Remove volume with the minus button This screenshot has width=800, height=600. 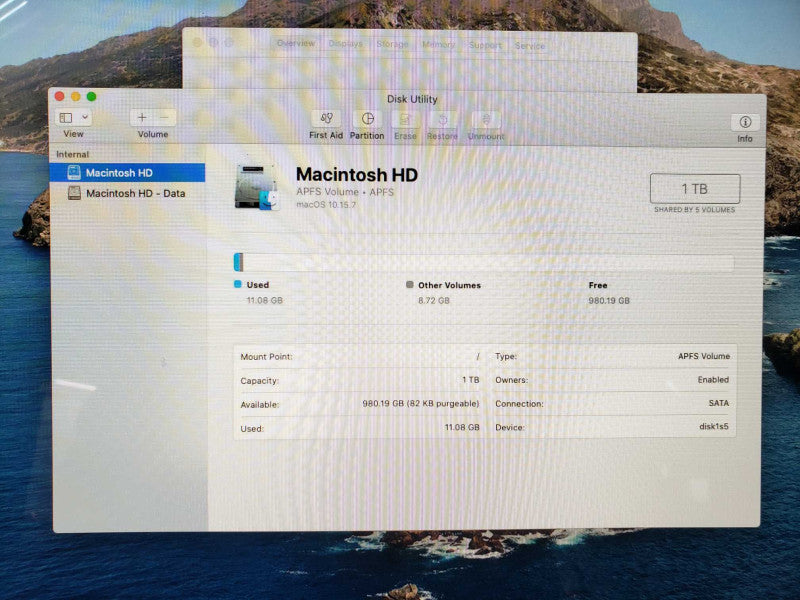[164, 118]
